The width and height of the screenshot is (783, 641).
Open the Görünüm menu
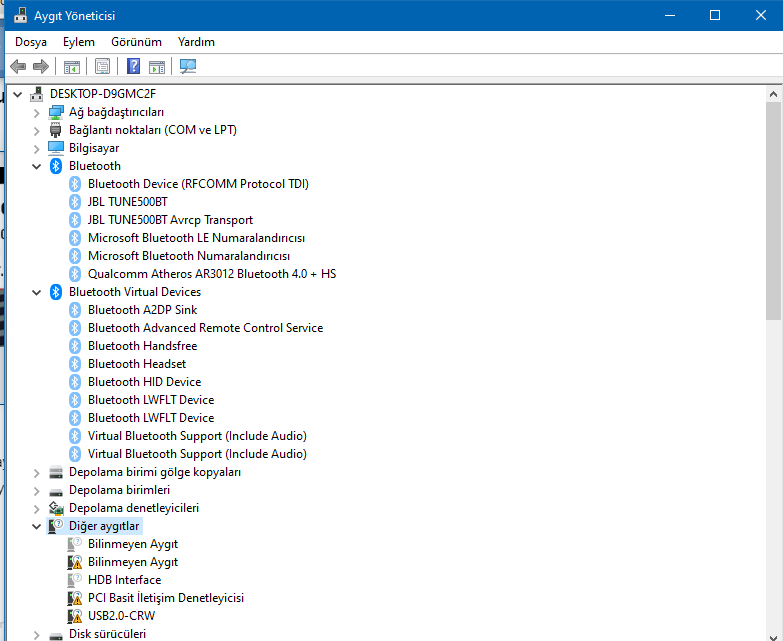click(136, 42)
